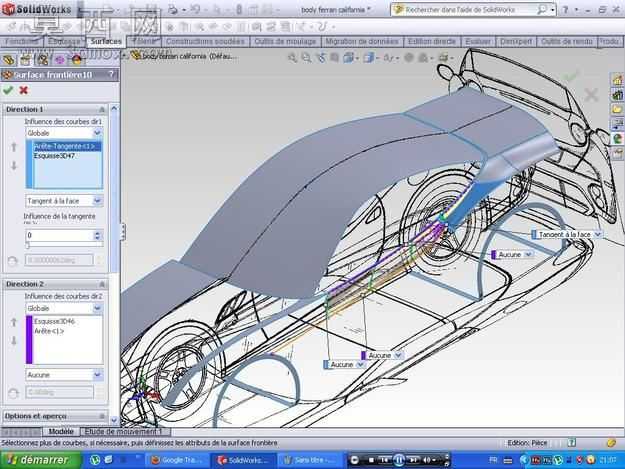Confirm with the corner green checkmark in viewport
625x469 pixels.
[x=572, y=75]
